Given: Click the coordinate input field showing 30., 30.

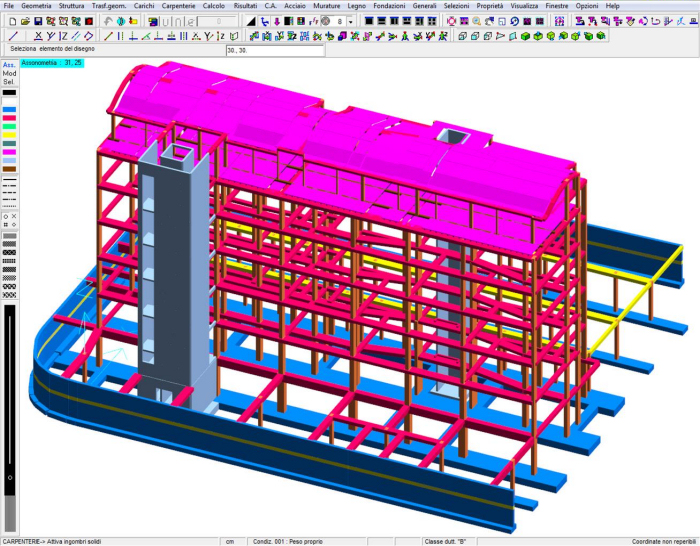Looking at the screenshot, I should tap(274, 49).
